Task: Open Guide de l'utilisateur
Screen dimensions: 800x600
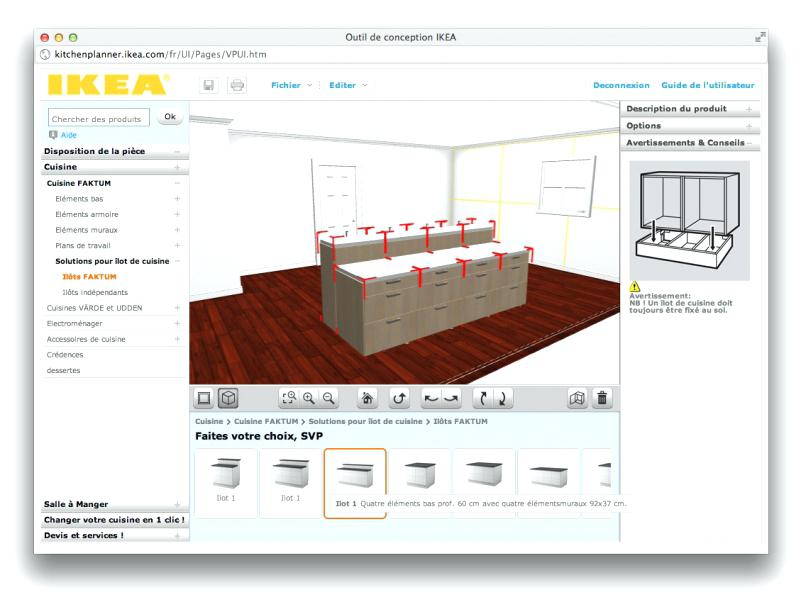Action: [x=708, y=85]
